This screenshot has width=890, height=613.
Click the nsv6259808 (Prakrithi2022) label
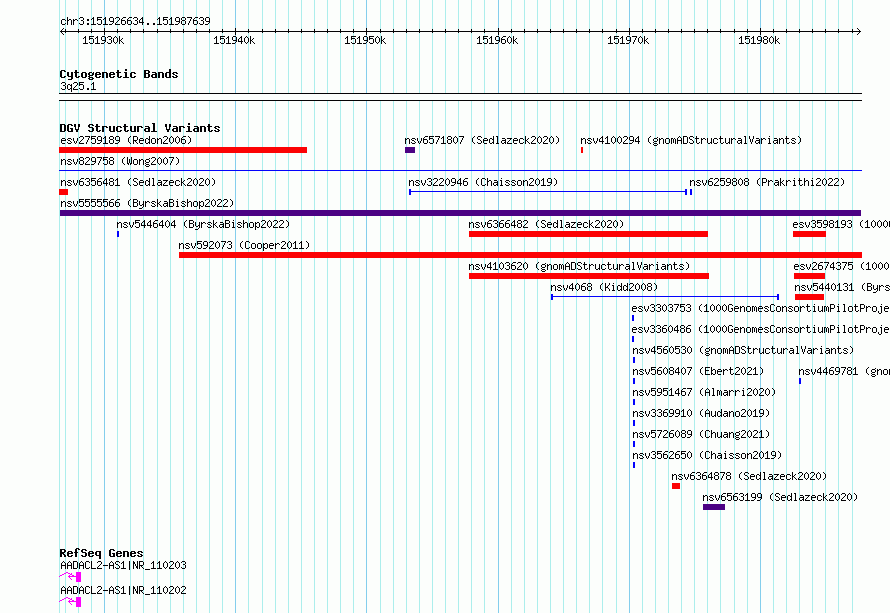[x=767, y=182]
